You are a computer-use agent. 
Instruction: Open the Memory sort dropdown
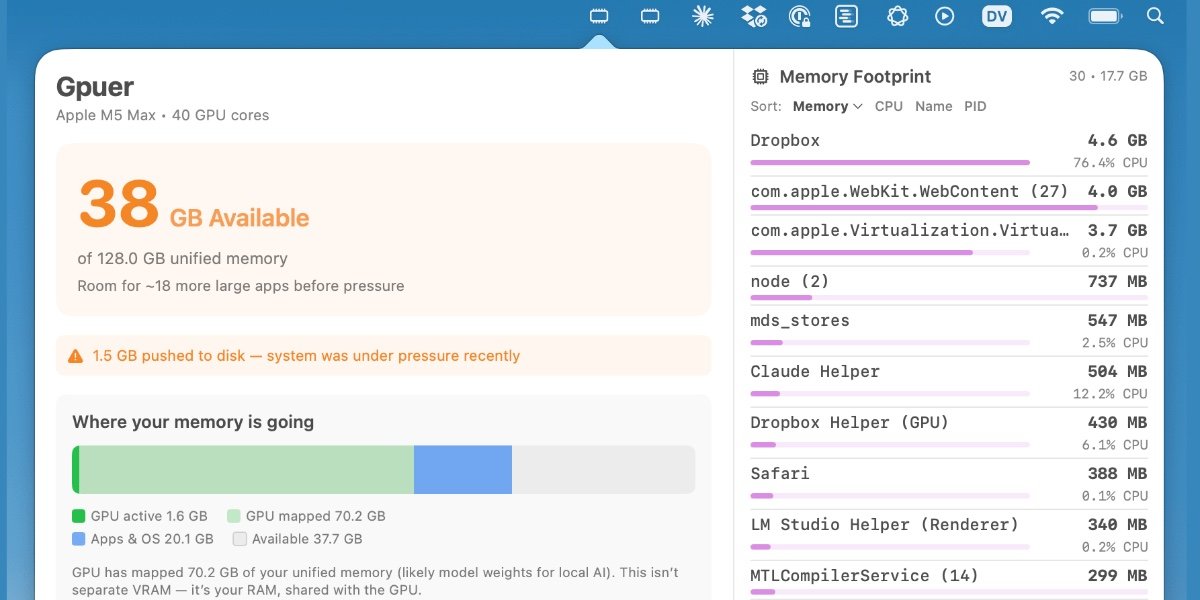click(x=827, y=106)
